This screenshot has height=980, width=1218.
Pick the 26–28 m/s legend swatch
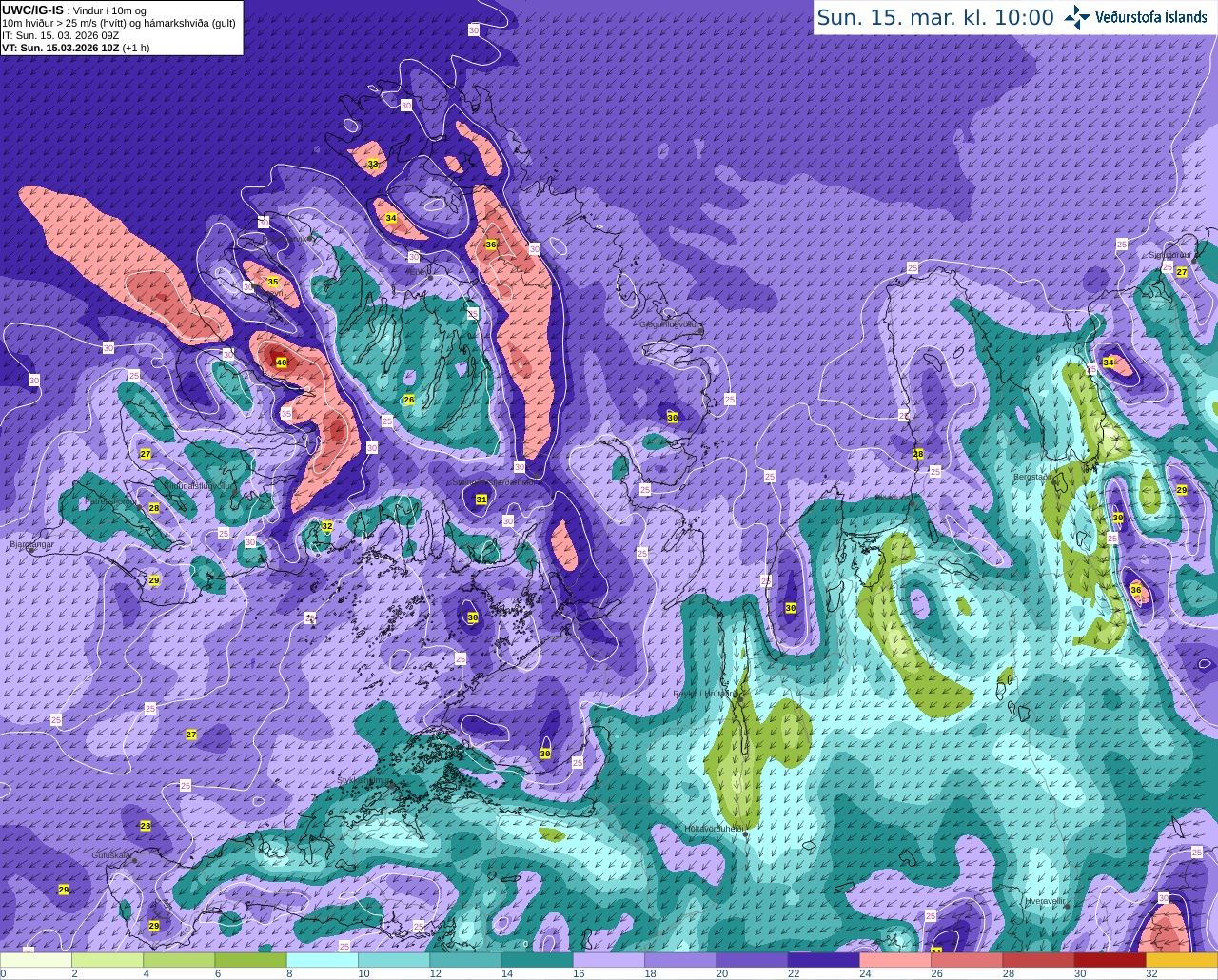[967, 959]
